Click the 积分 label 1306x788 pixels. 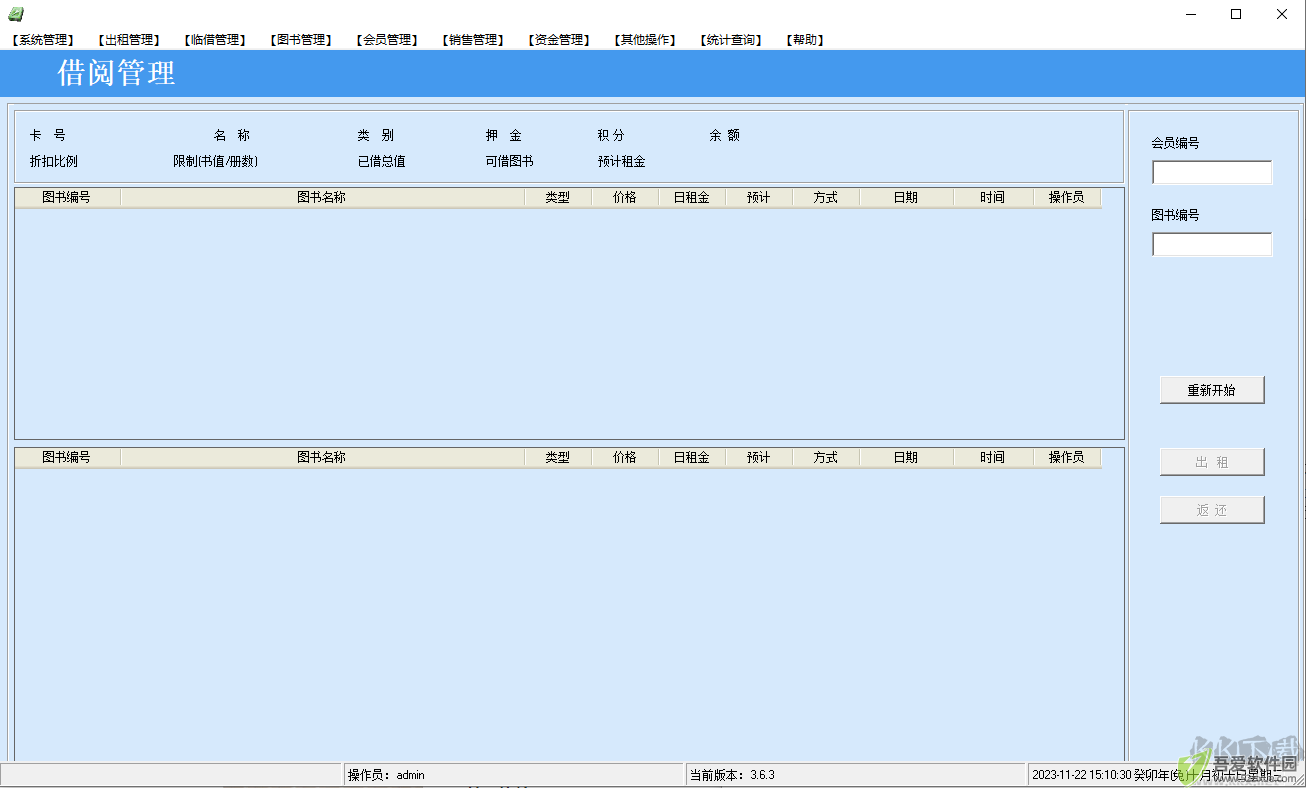(611, 135)
